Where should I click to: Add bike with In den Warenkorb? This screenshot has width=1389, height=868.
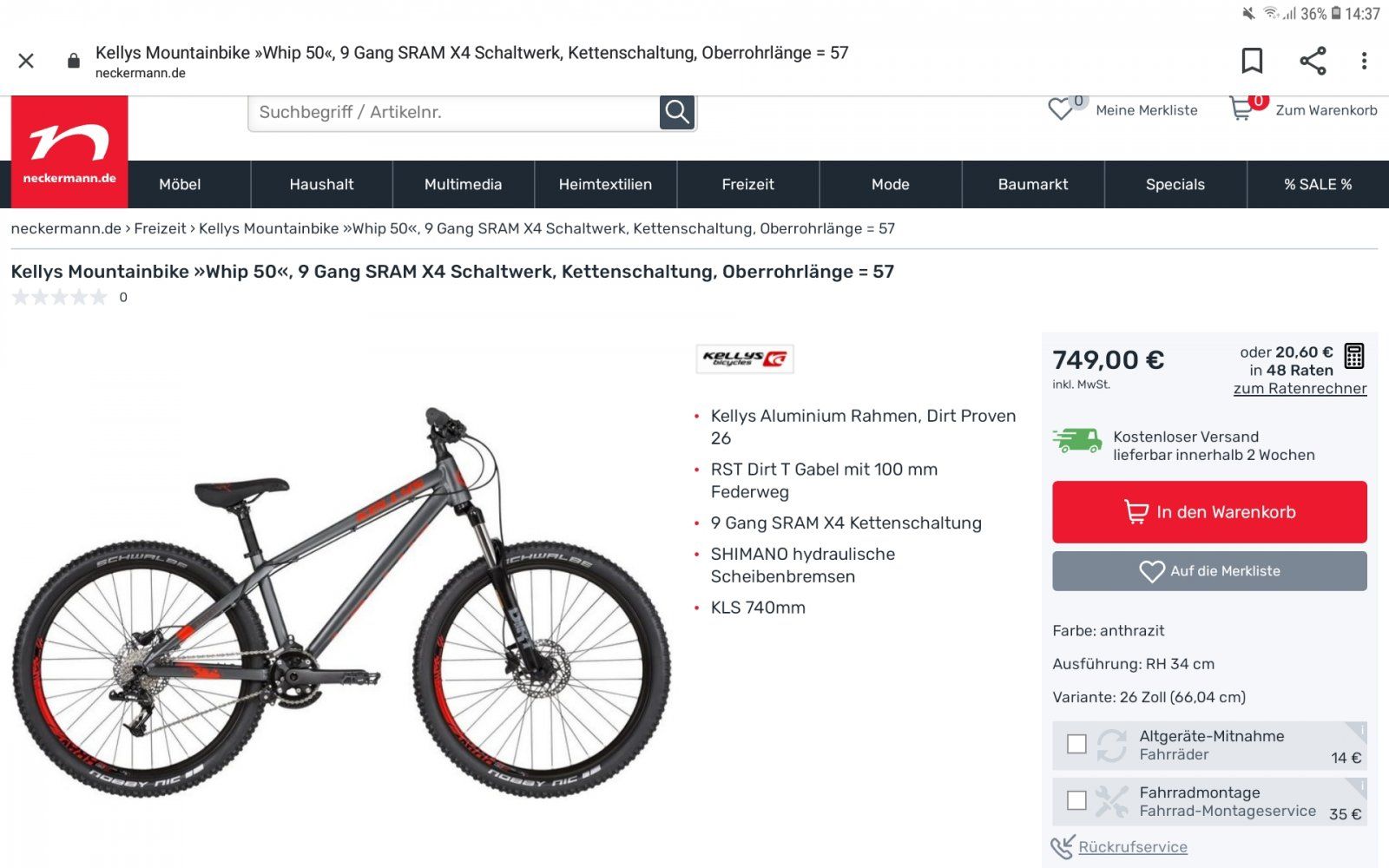coord(1209,512)
